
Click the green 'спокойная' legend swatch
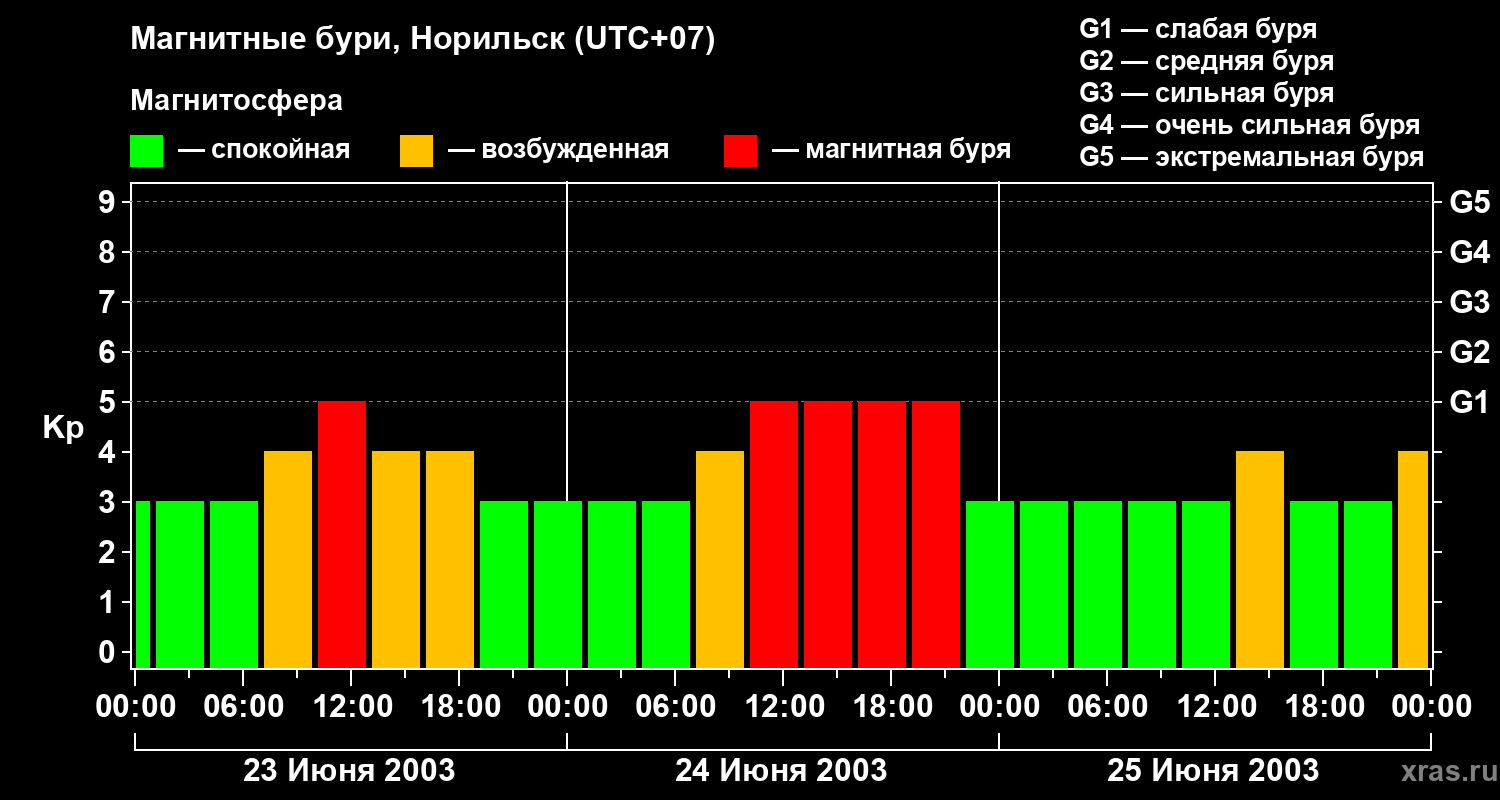point(146,151)
